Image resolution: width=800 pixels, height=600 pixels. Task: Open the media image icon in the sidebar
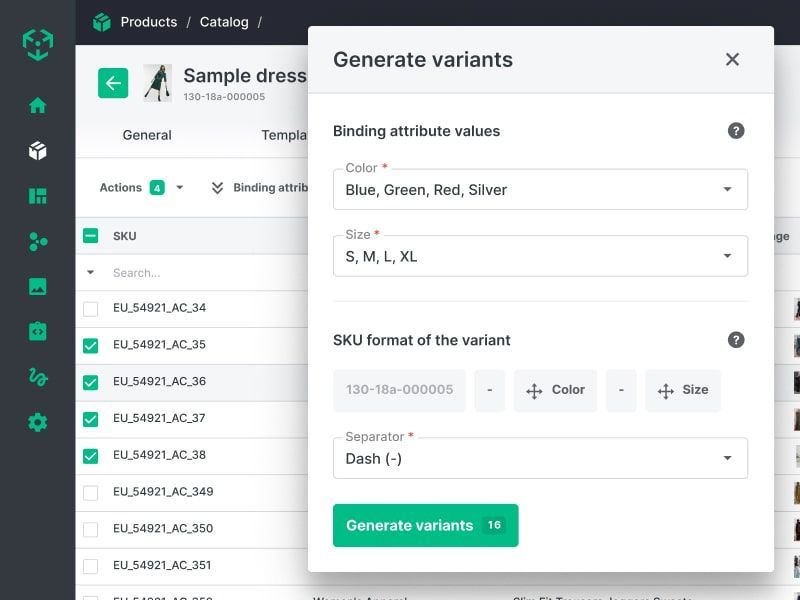tap(38, 286)
